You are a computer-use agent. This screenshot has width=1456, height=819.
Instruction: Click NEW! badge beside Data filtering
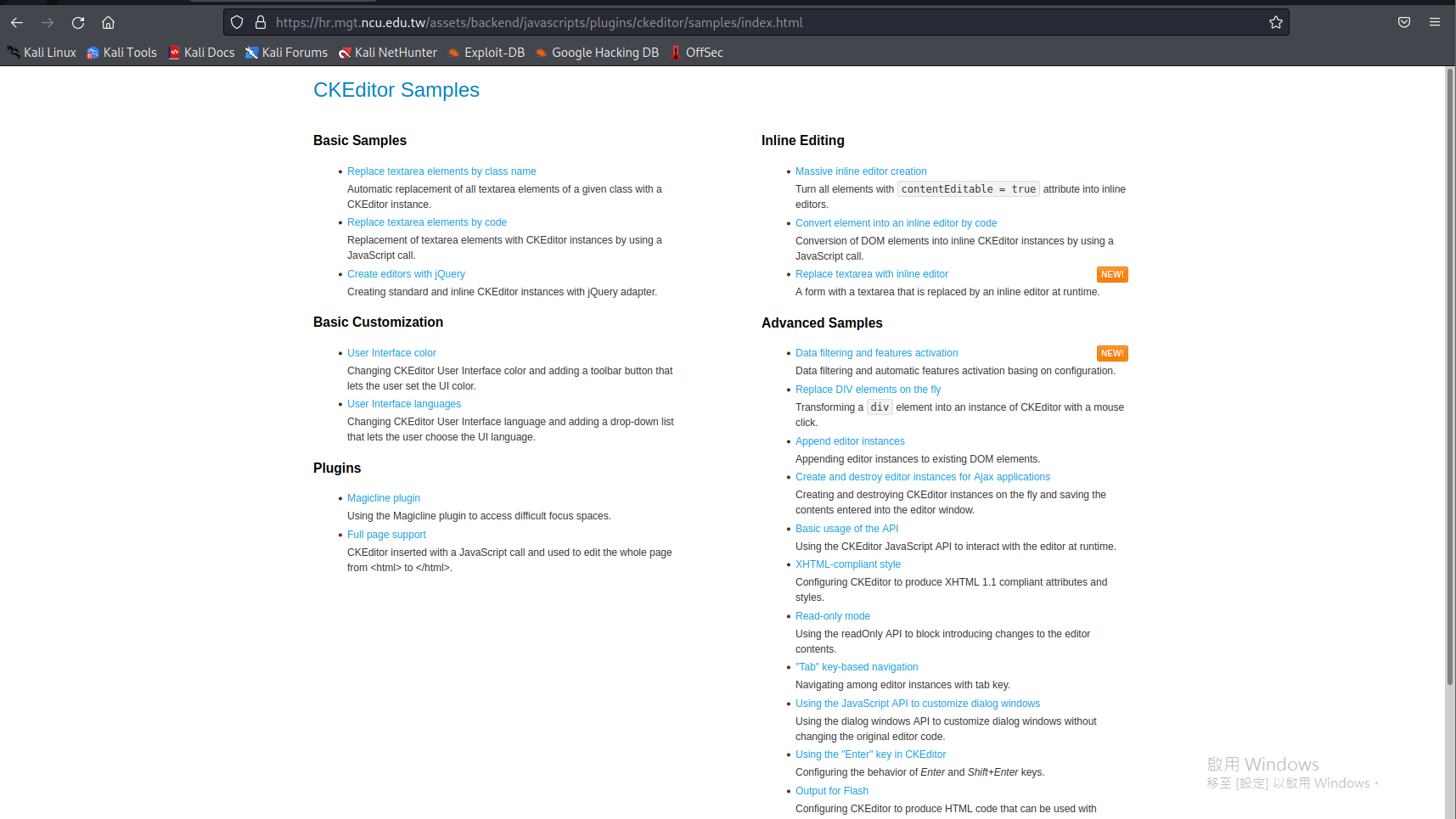pyautogui.click(x=1112, y=354)
